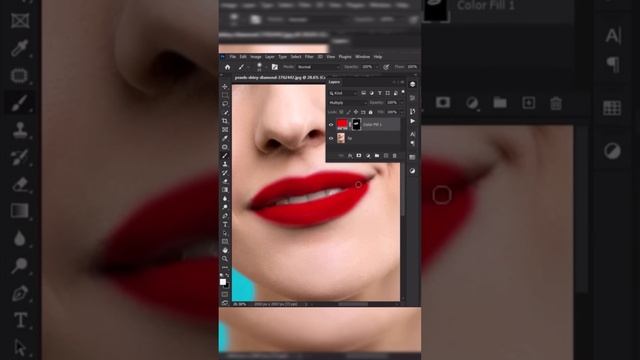Open the Window menu
This screenshot has height=360, width=640.
point(362,57)
